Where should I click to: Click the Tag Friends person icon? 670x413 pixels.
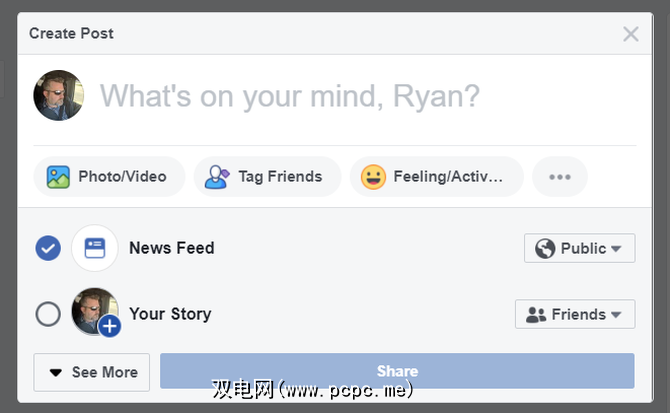[217, 177]
